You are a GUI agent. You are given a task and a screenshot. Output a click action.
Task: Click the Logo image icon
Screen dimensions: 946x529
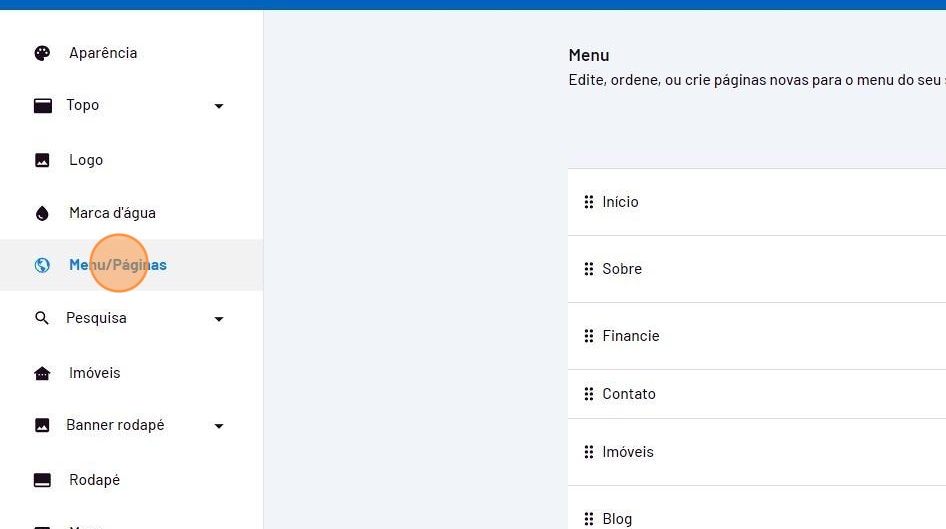[42, 160]
